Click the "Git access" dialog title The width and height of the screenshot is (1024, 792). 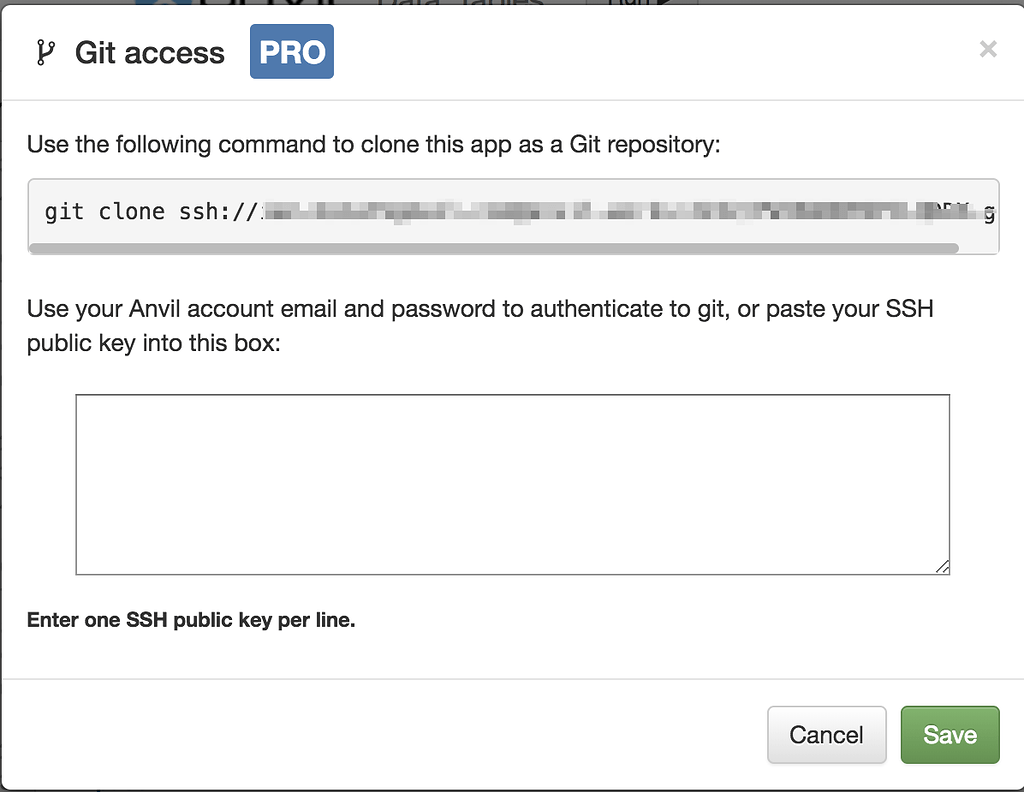pyautogui.click(x=150, y=52)
